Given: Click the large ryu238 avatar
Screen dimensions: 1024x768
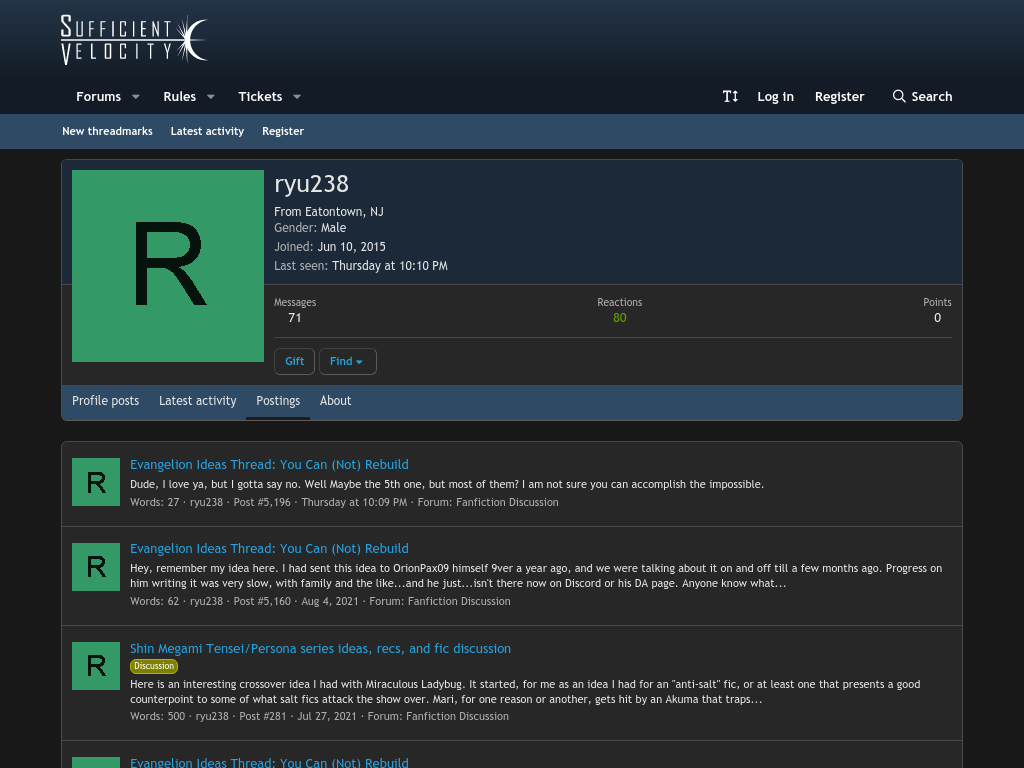Looking at the screenshot, I should coord(168,266).
